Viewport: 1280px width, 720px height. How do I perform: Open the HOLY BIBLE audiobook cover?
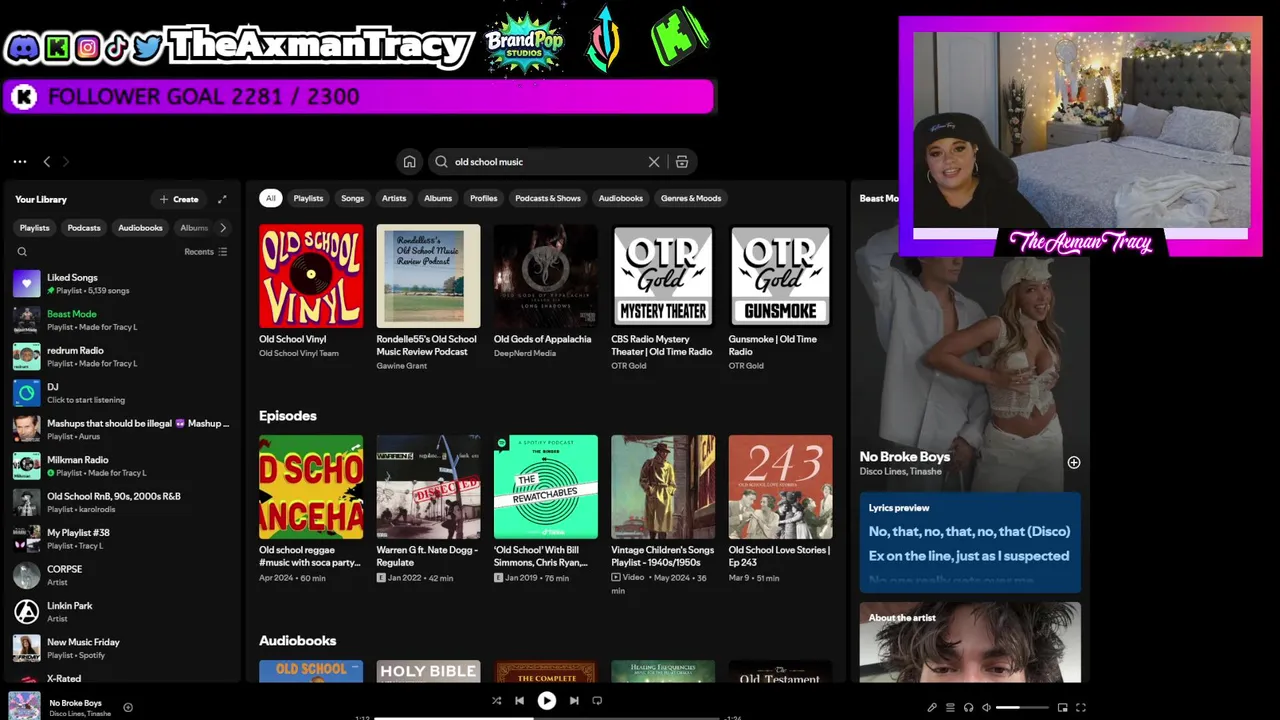(x=428, y=671)
